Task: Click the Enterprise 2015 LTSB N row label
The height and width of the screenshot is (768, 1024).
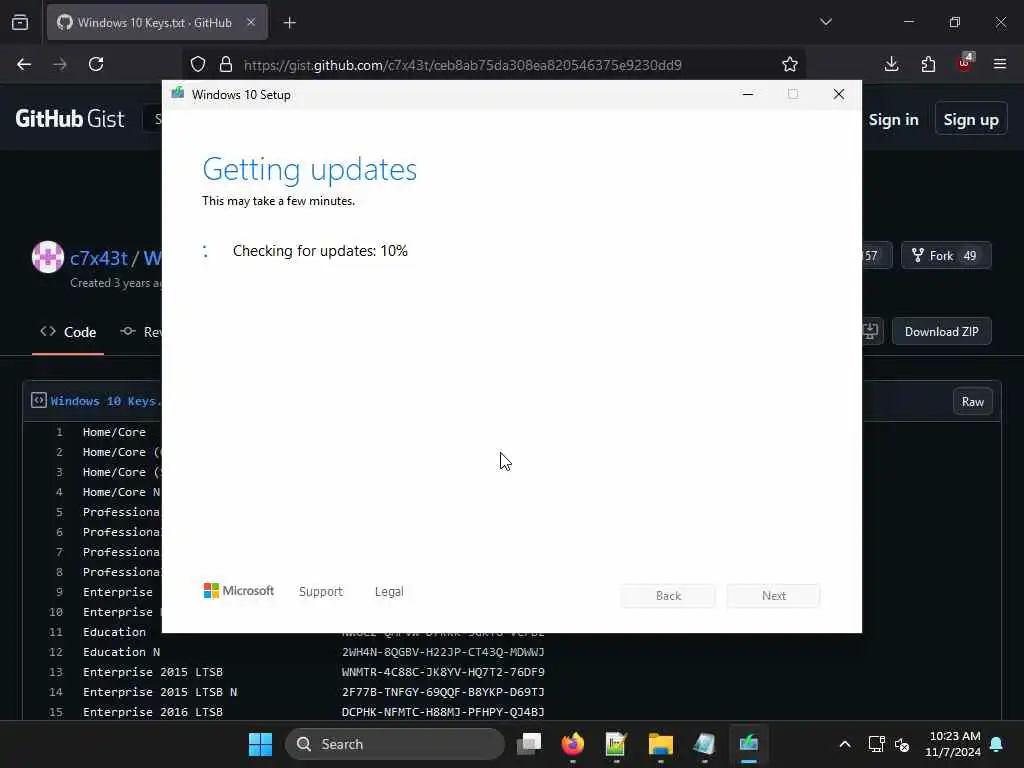Action: pyautogui.click(x=160, y=692)
